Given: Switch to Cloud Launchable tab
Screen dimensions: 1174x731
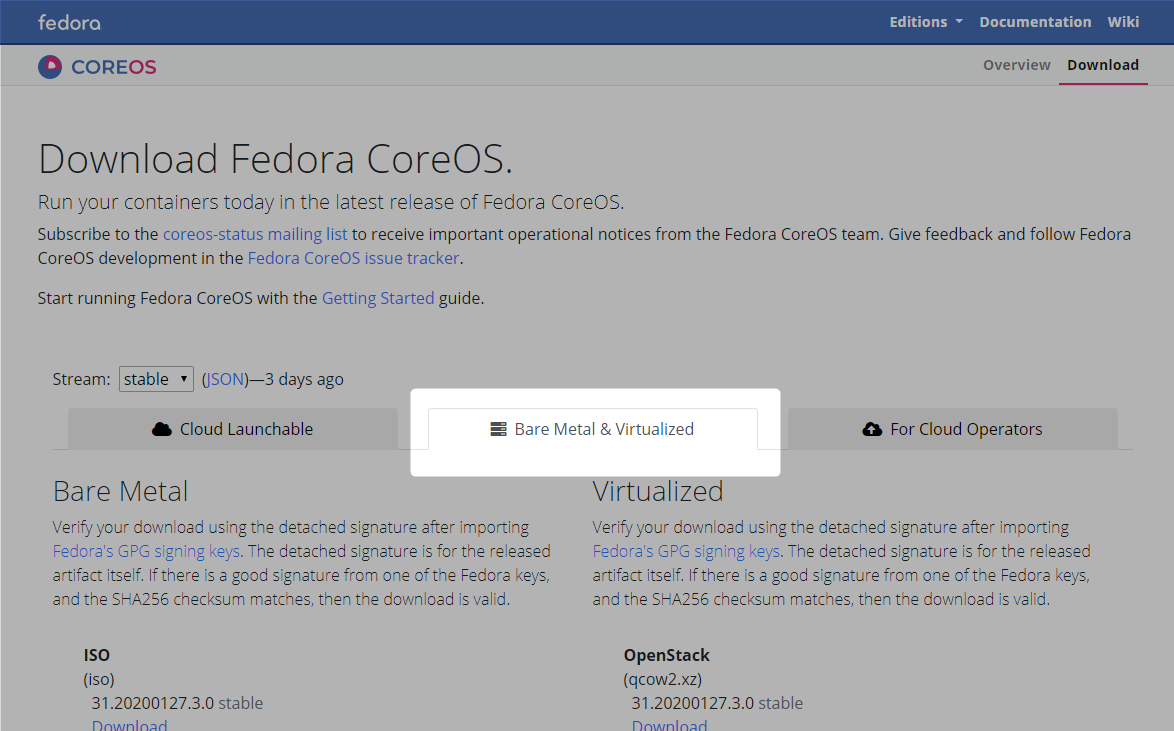Looking at the screenshot, I should click(x=233, y=429).
